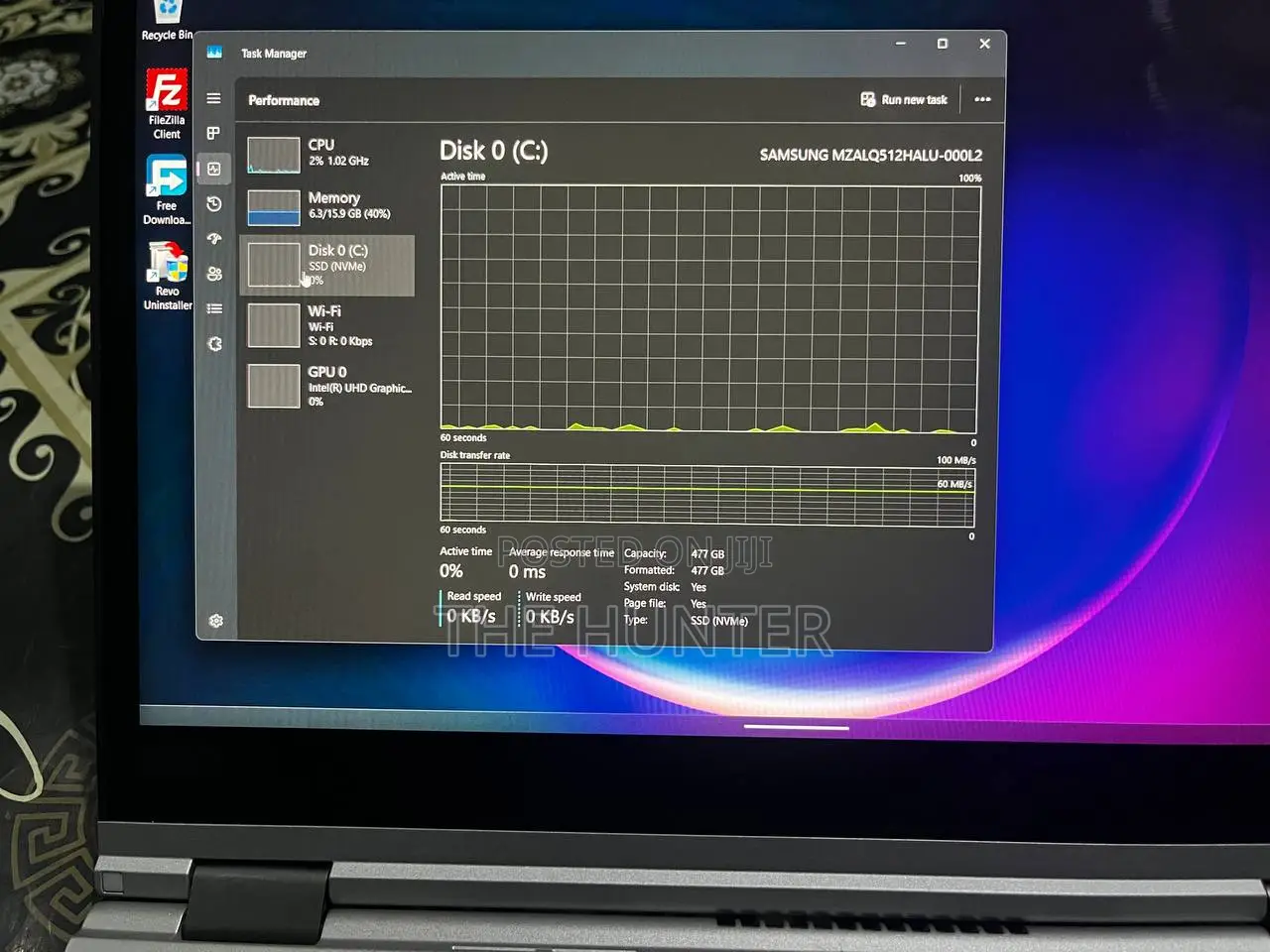Click the Task Manager title text
Screen dimensions: 1270x952
(x=274, y=54)
